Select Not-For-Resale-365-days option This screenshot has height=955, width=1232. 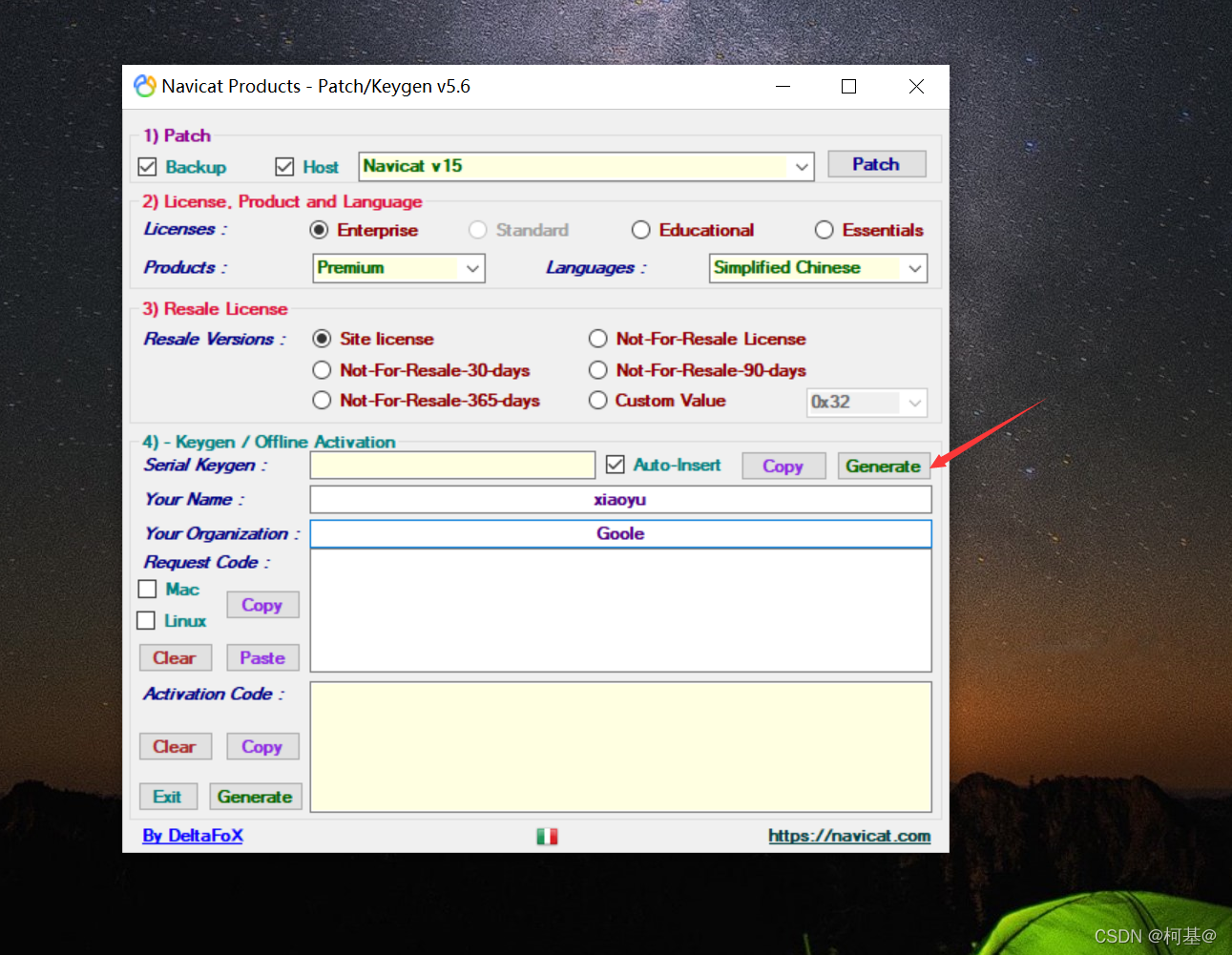click(x=323, y=401)
